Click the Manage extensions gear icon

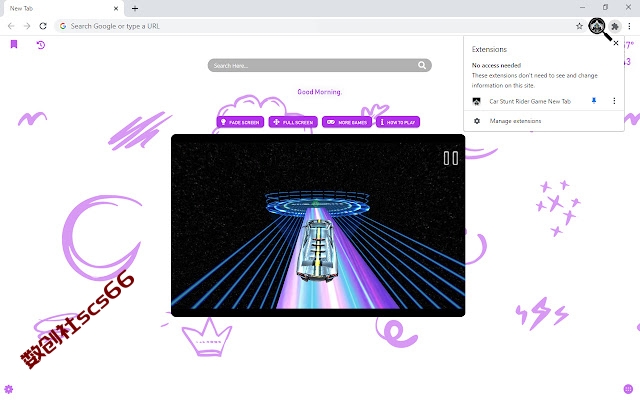(x=477, y=121)
